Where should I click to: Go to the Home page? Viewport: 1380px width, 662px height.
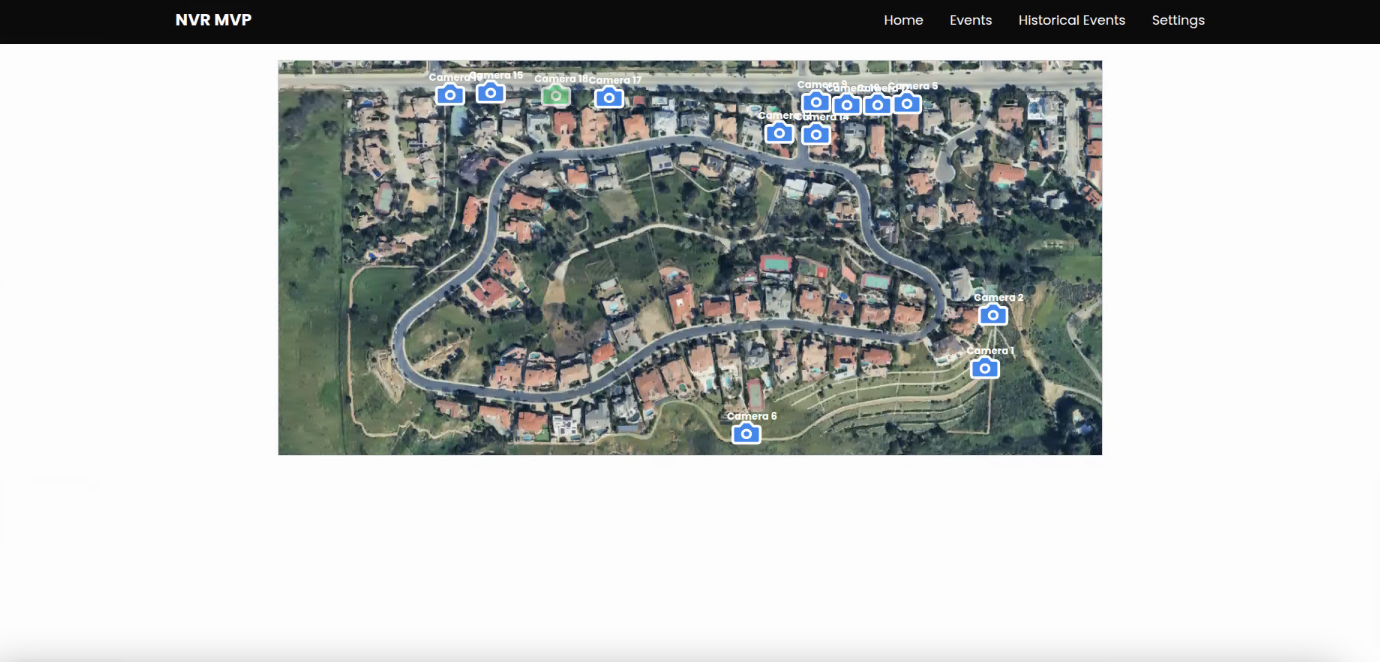click(903, 20)
